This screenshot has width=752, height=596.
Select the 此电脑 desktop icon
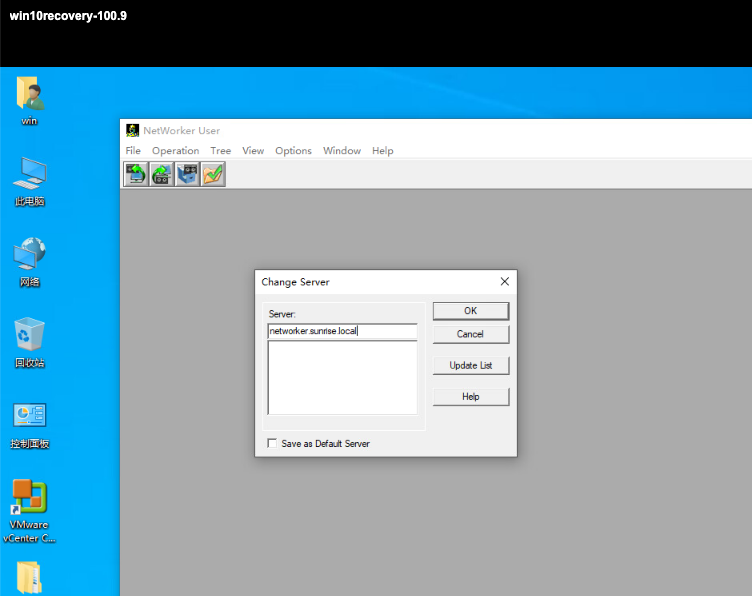[30, 182]
